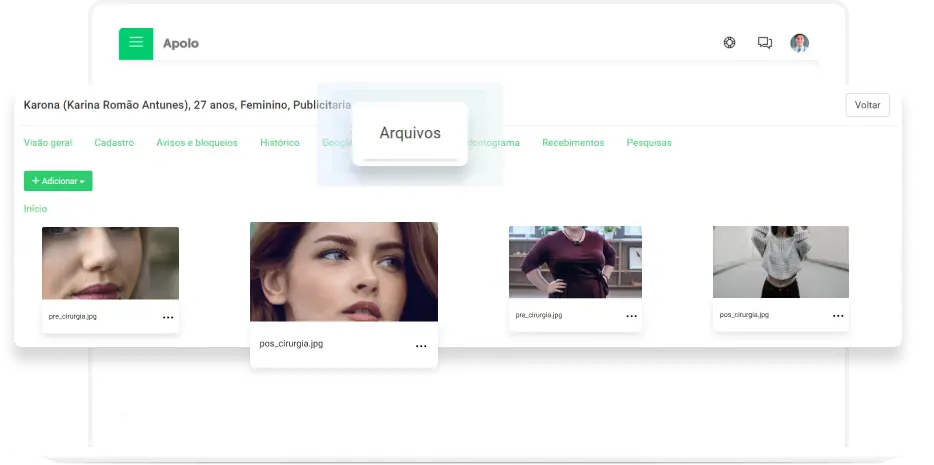Select the highlighted Arquivos tab
Image resolution: width=934 pixels, height=465 pixels.
410,133
